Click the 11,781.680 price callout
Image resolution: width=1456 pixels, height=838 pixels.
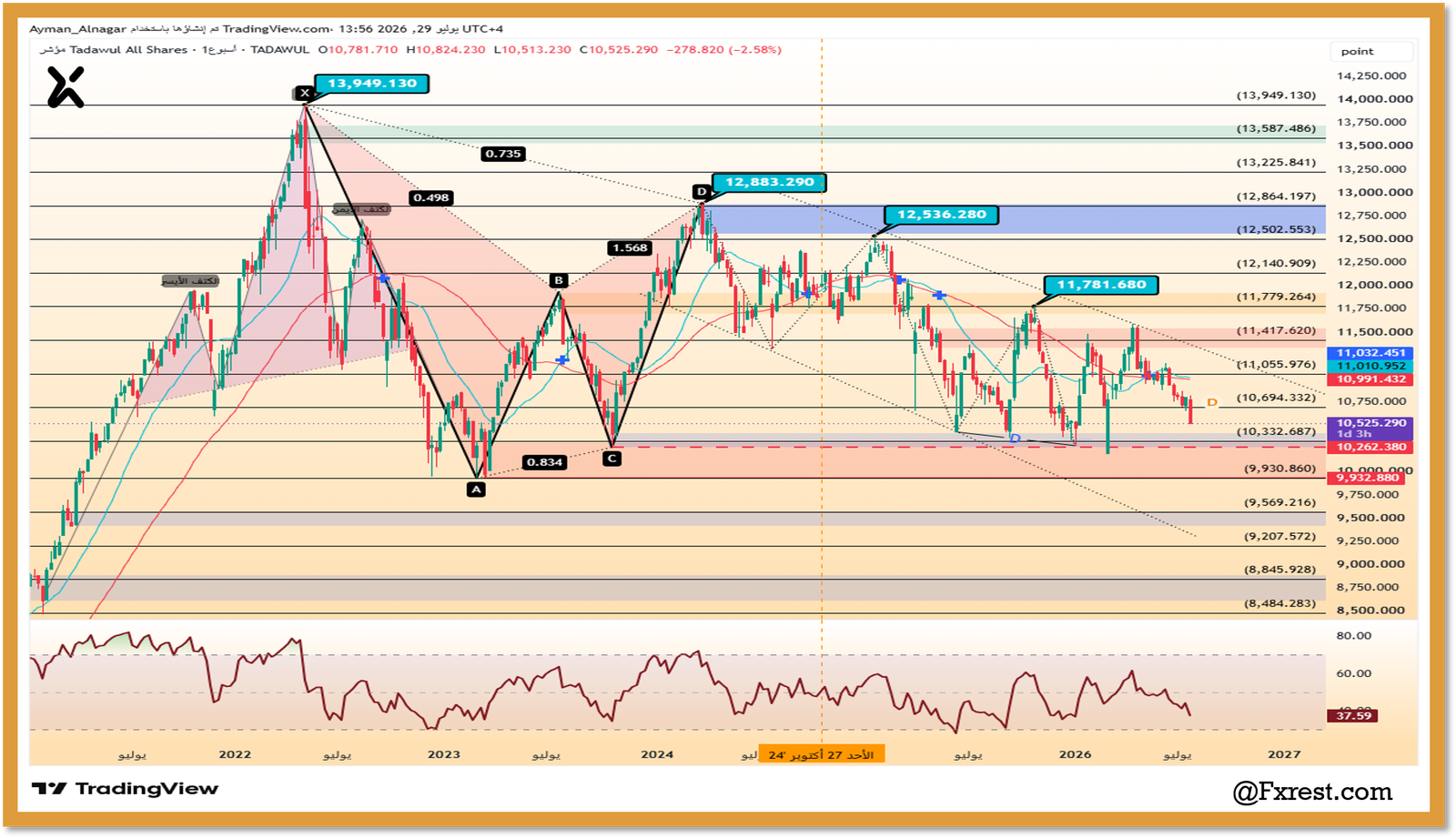[1101, 285]
